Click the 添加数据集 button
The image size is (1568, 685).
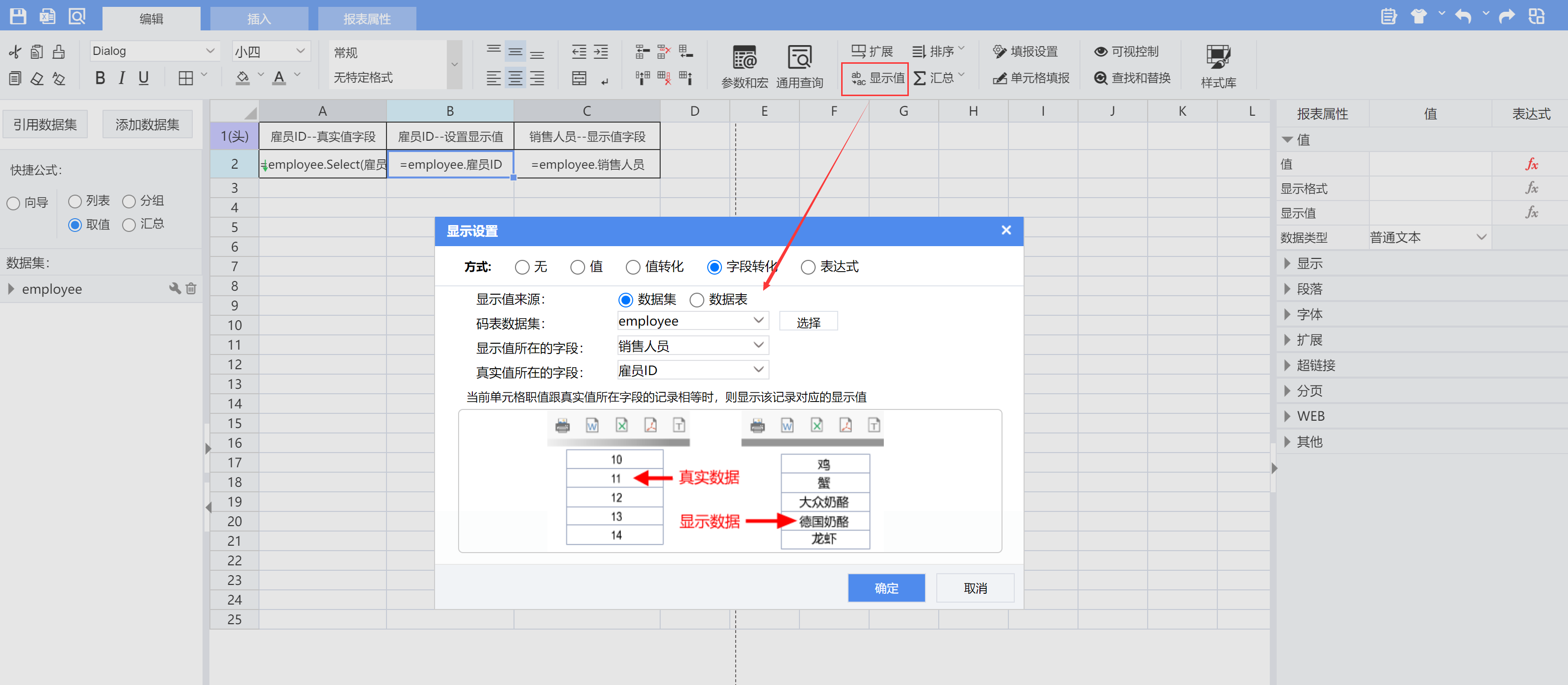147,125
